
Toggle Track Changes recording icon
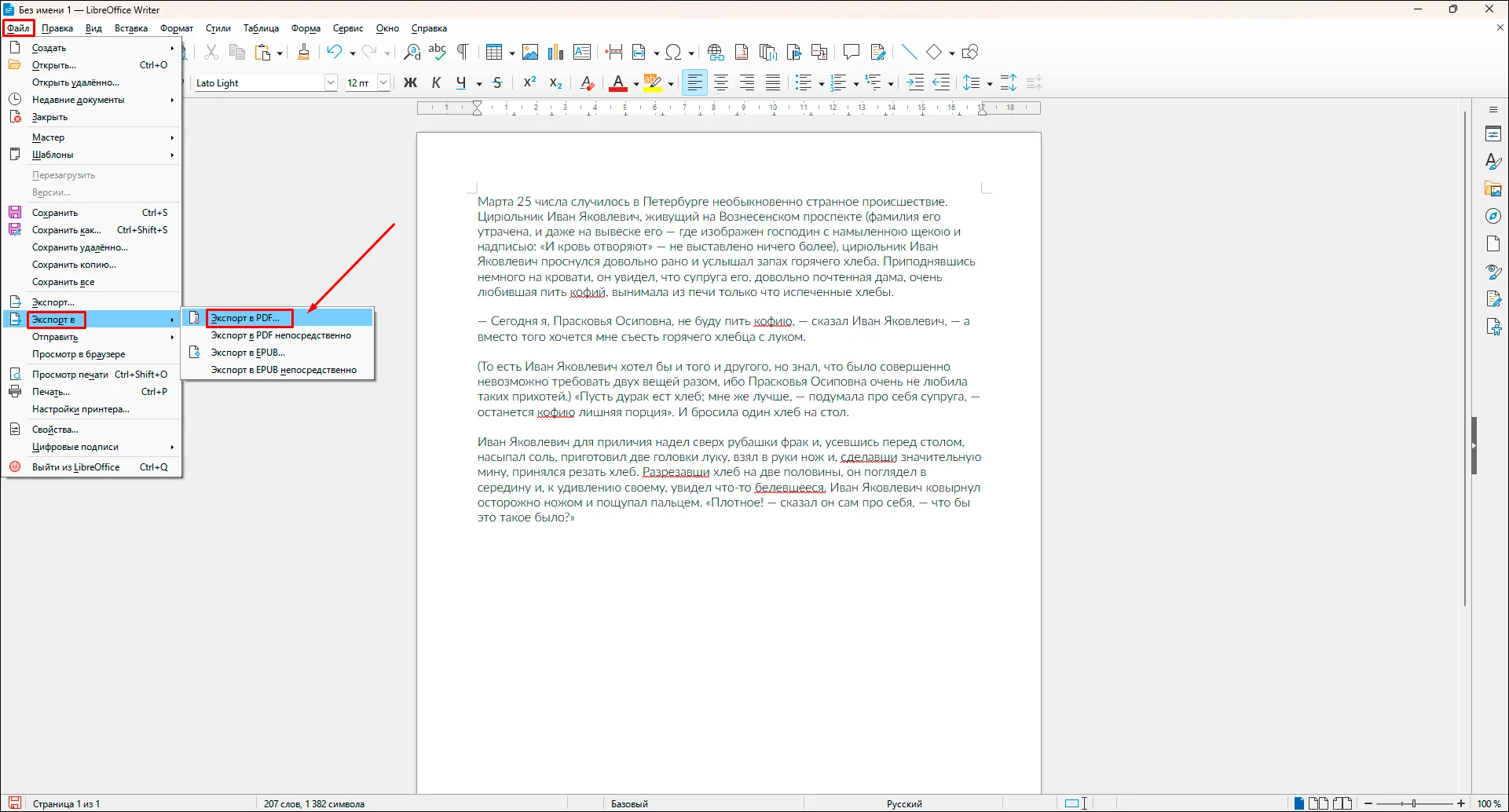(878, 52)
